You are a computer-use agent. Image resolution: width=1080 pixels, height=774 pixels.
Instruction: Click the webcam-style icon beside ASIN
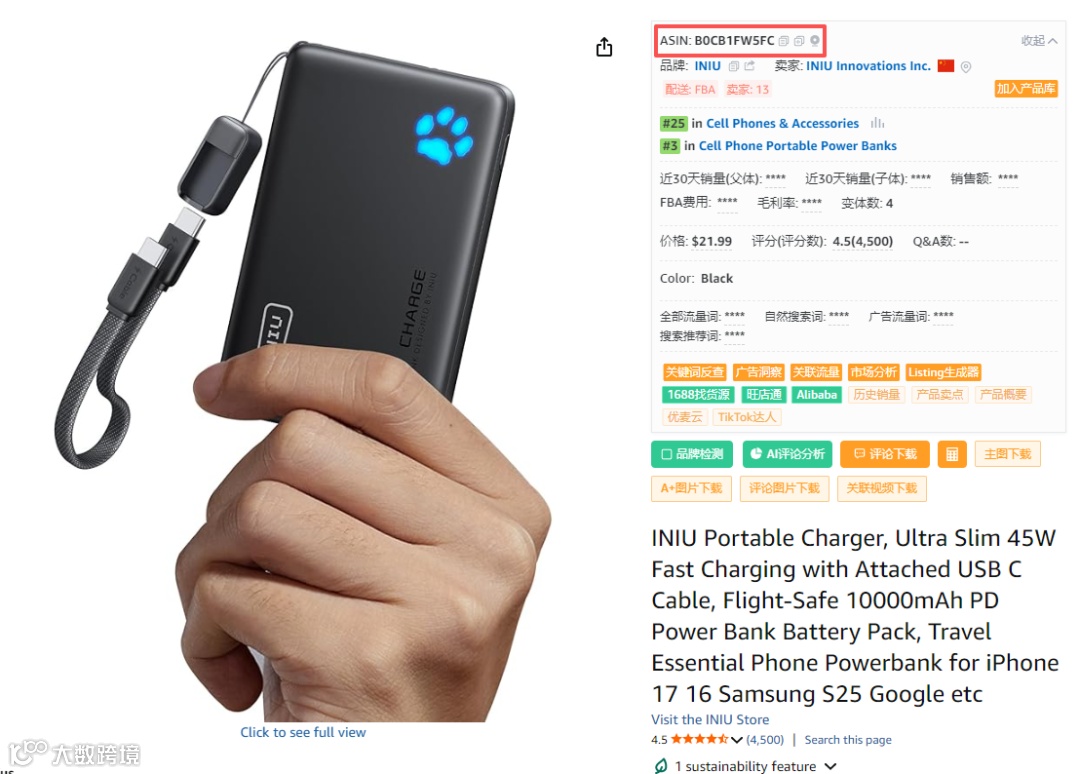click(x=815, y=41)
